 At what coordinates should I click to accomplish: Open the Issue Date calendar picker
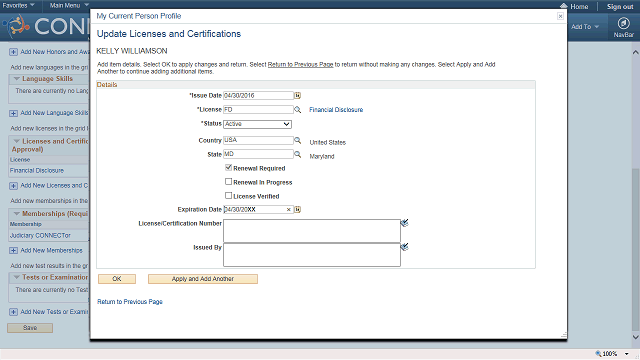(298, 96)
